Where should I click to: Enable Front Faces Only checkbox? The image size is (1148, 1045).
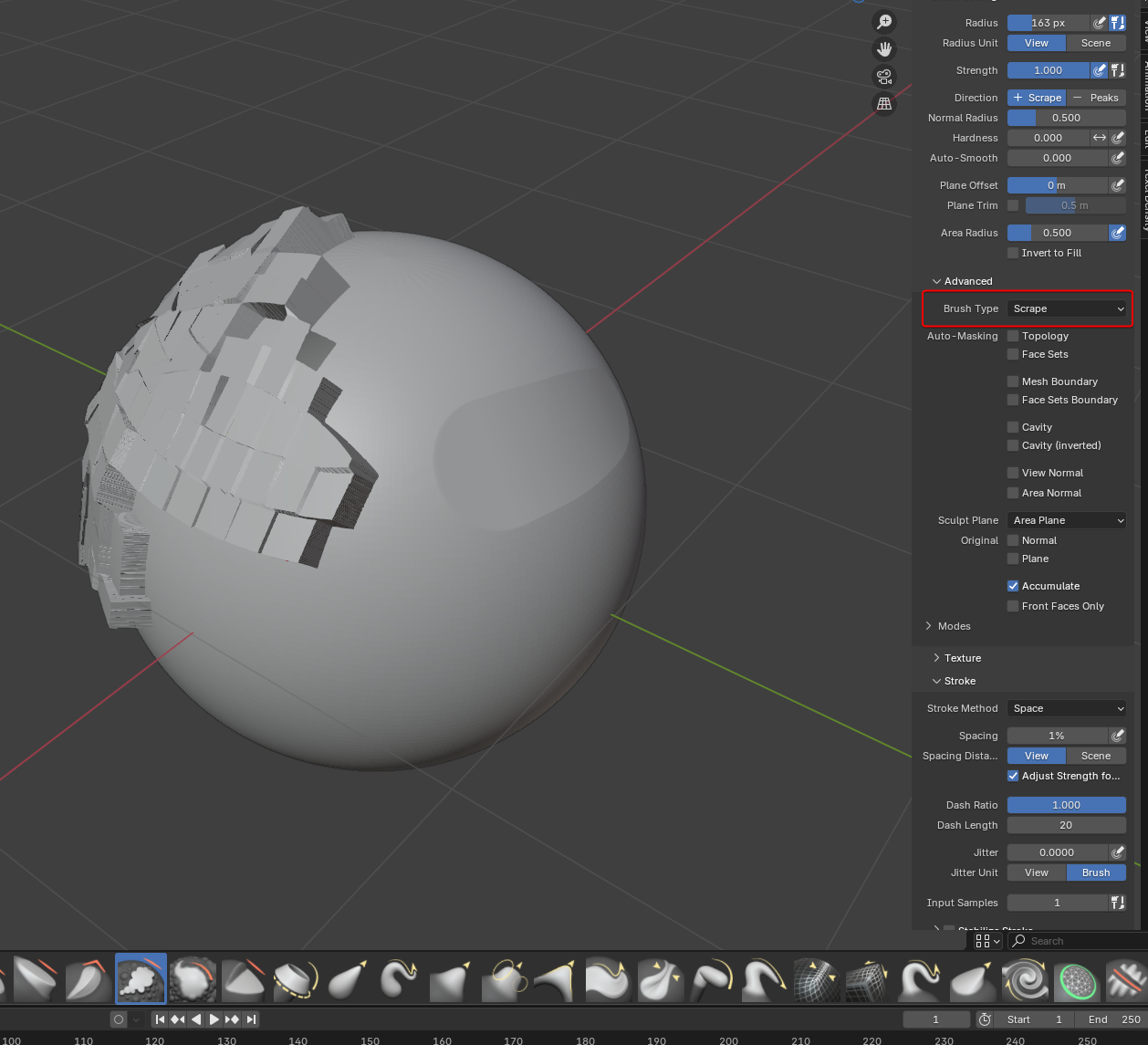click(1013, 606)
